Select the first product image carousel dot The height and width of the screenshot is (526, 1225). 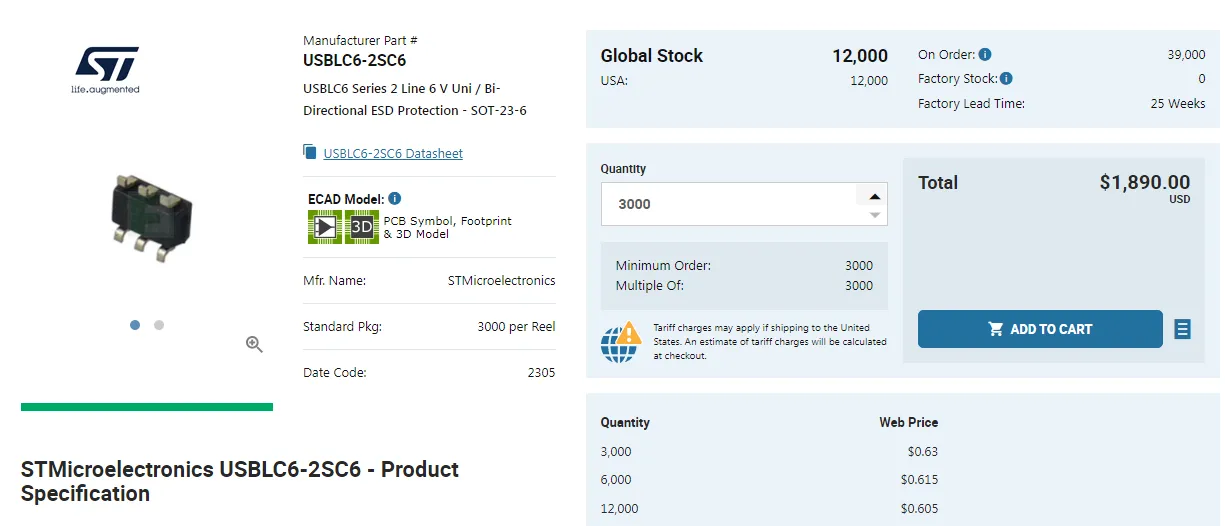(135, 325)
